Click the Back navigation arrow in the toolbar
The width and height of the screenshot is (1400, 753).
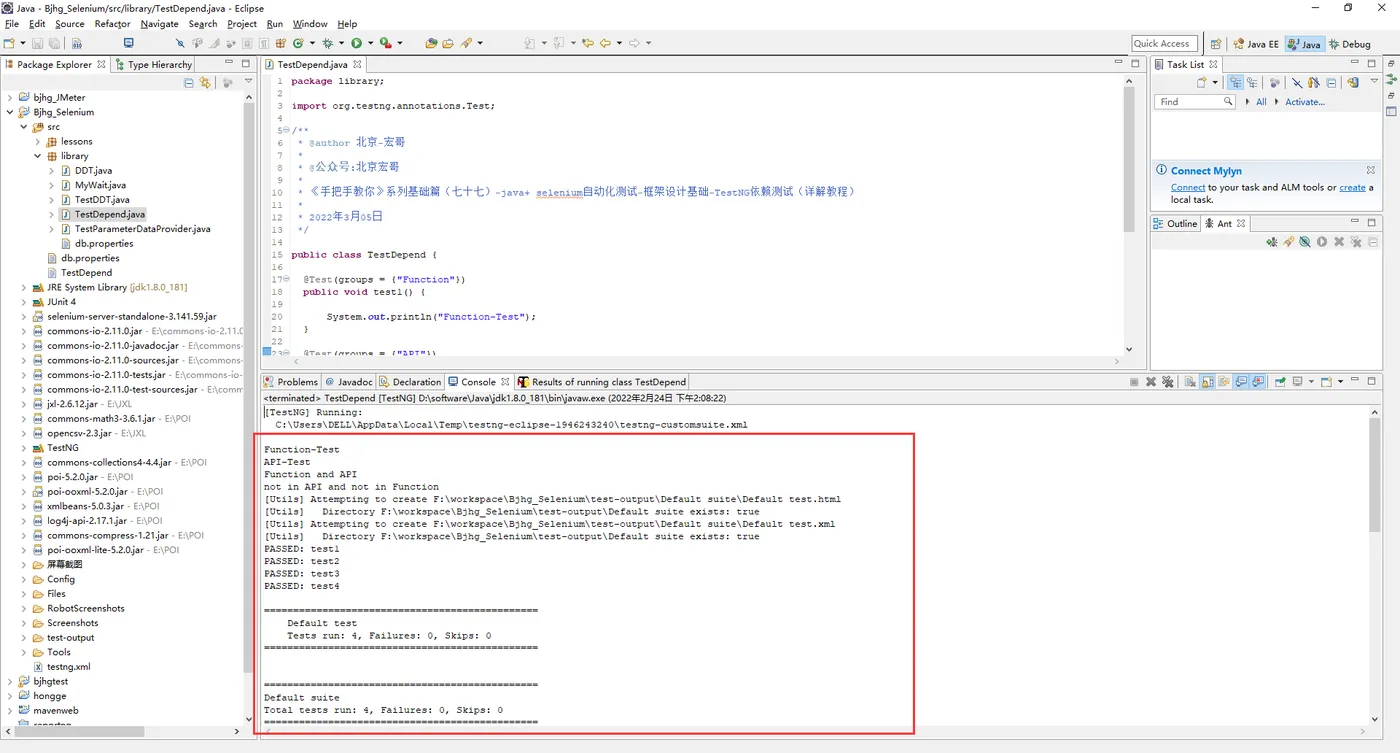pyautogui.click(x=605, y=43)
